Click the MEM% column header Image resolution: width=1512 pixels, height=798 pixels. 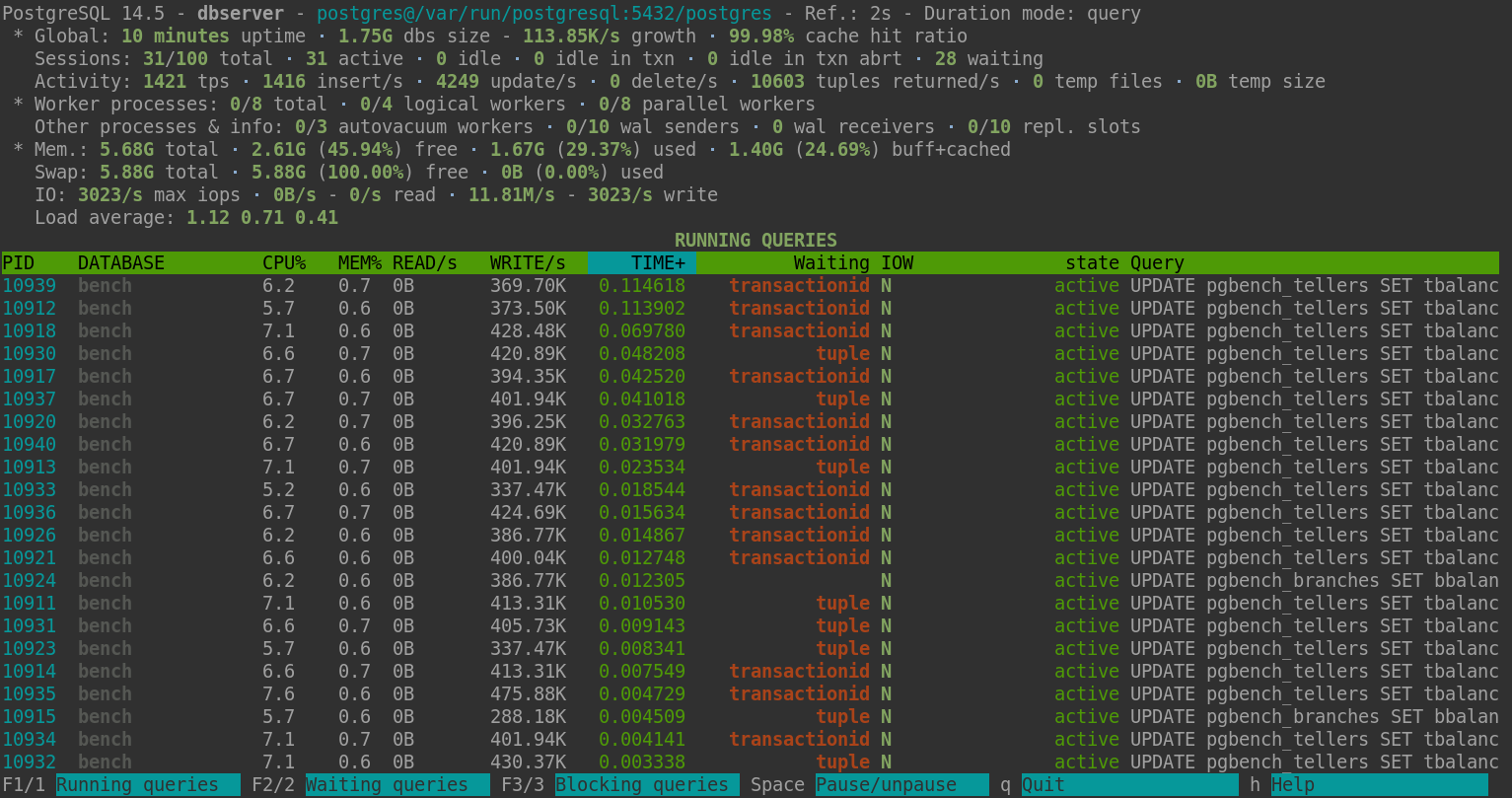pyautogui.click(x=360, y=263)
